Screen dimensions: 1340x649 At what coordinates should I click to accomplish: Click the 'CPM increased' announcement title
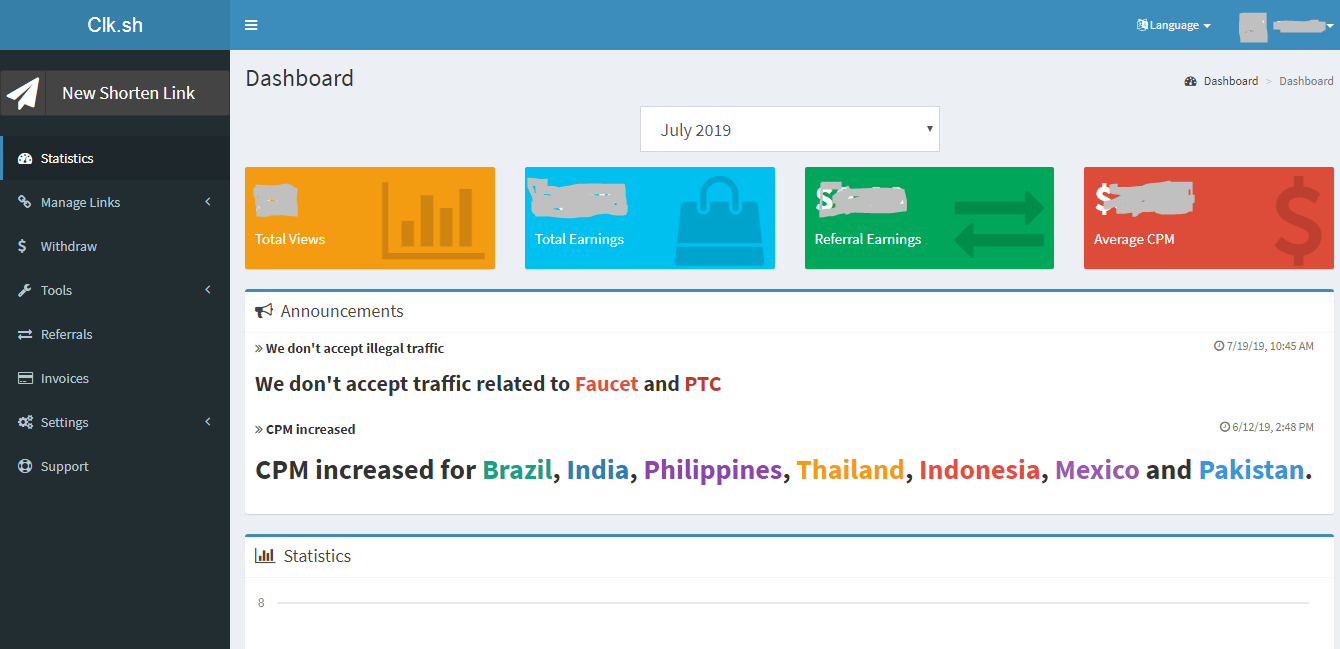point(311,429)
